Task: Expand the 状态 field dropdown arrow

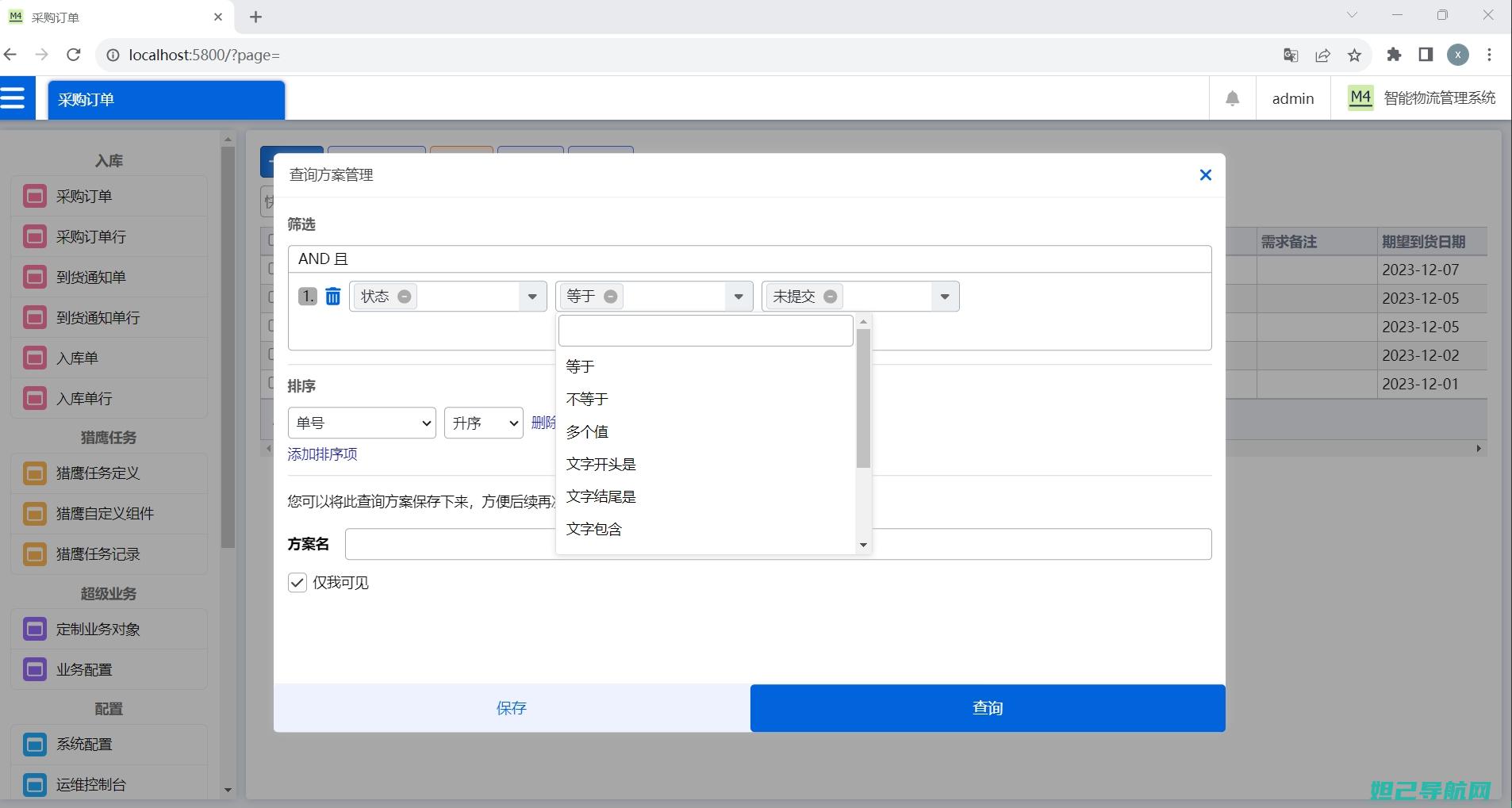Action: 532,297
